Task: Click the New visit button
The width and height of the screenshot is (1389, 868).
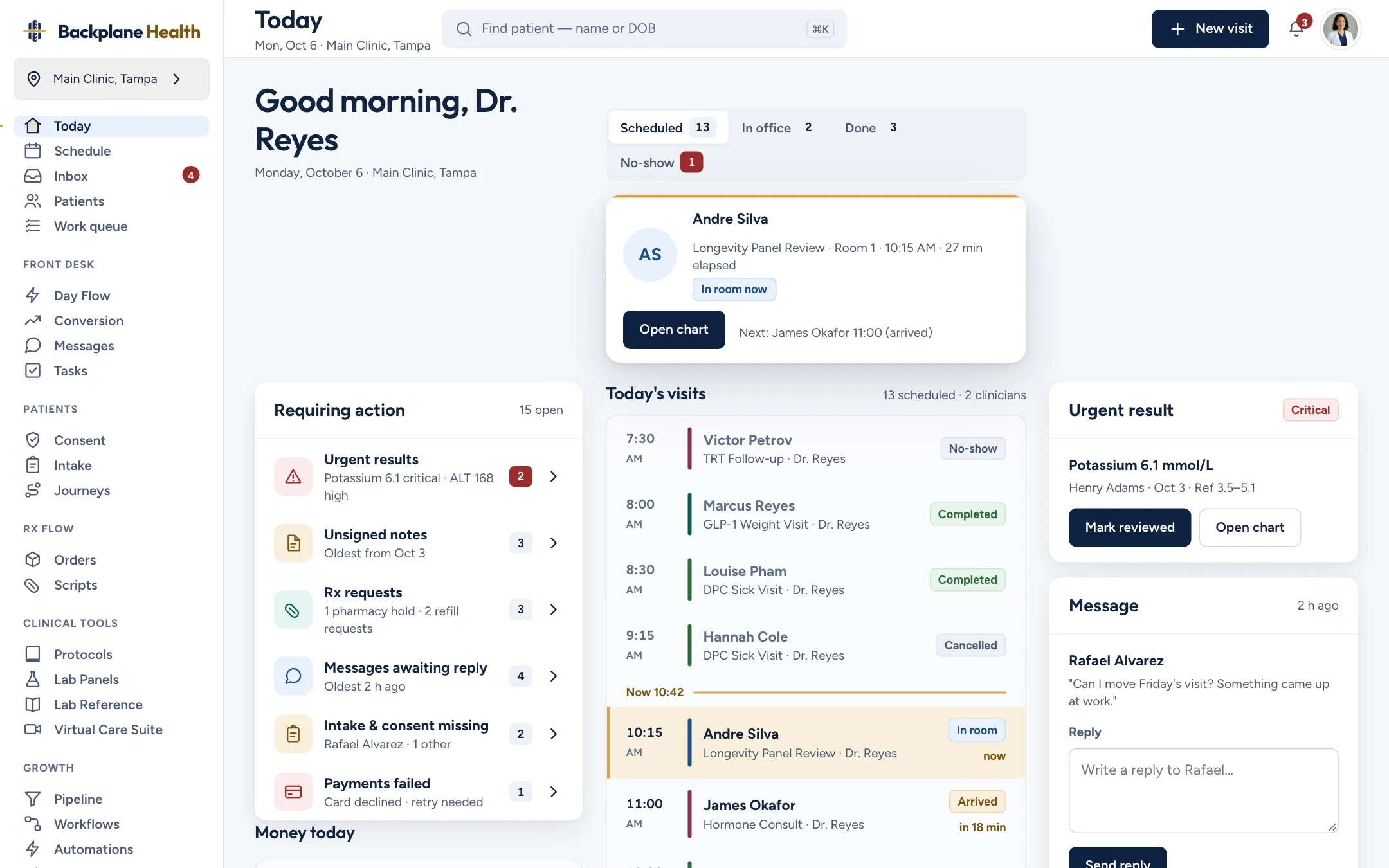Action: [1210, 29]
